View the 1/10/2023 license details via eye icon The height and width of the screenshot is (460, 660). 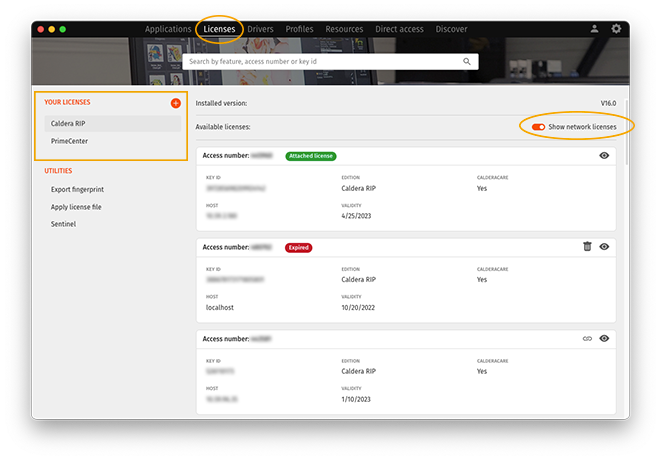click(x=604, y=338)
